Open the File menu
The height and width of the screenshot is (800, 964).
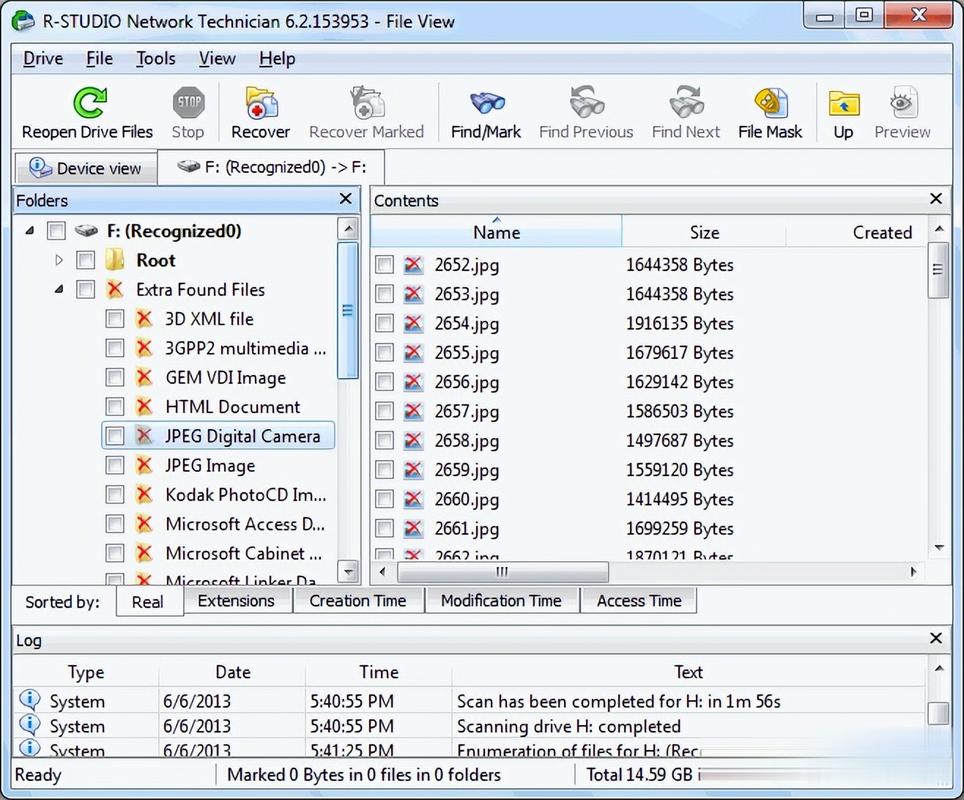coord(100,58)
